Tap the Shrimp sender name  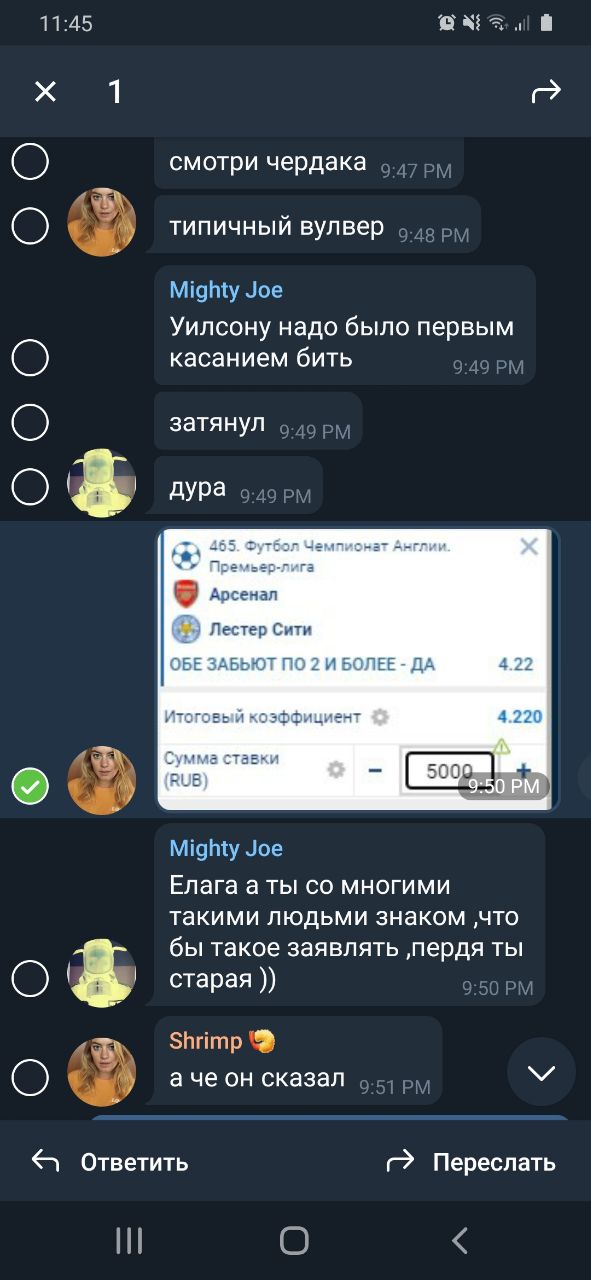(x=206, y=1041)
